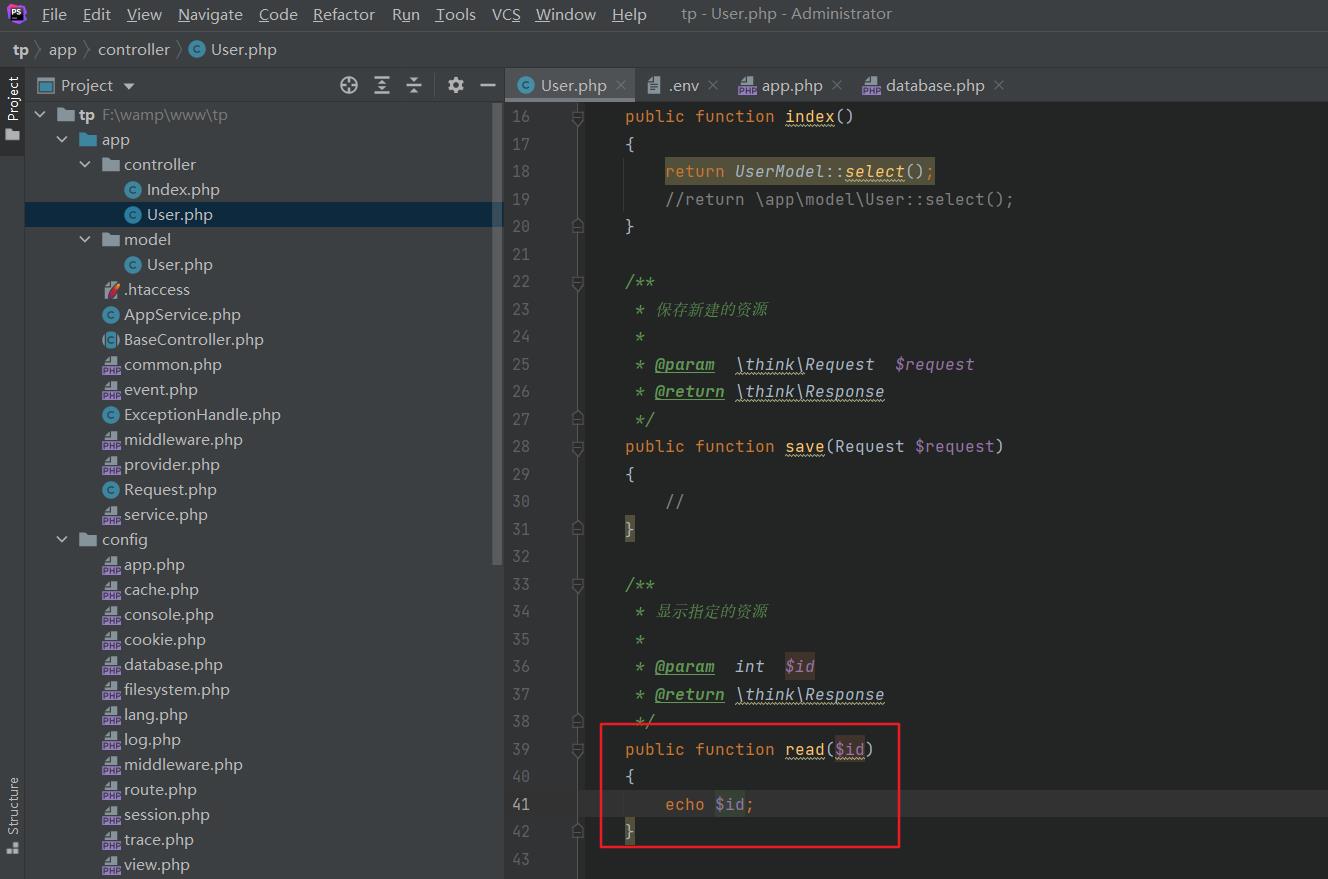
Task: Open the Project tool window side tab
Action: (x=13, y=108)
